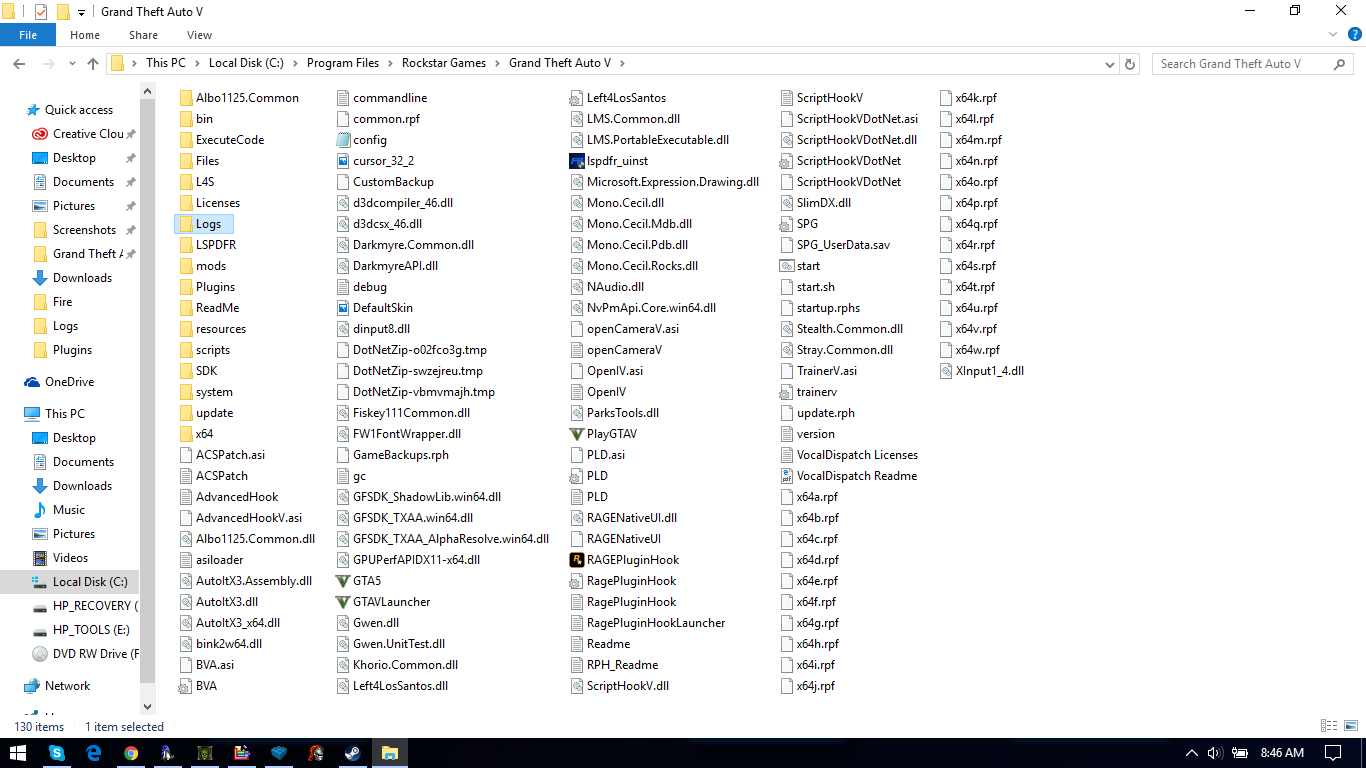Expand breadcrumb arrow after This PC

[197, 63]
